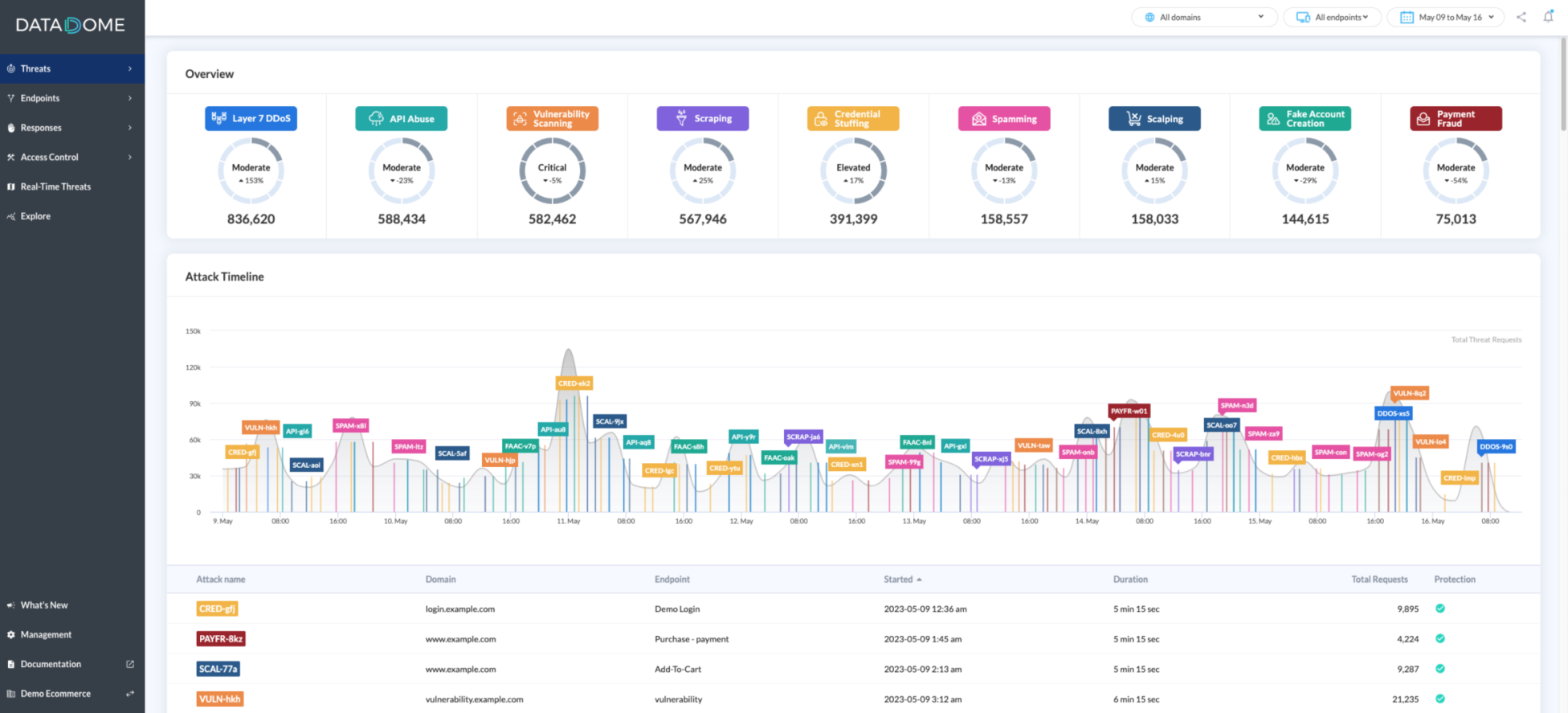Screen dimensions: 1568x713
Task: Click the Fake Account Creation category badge
Action: pos(1305,118)
